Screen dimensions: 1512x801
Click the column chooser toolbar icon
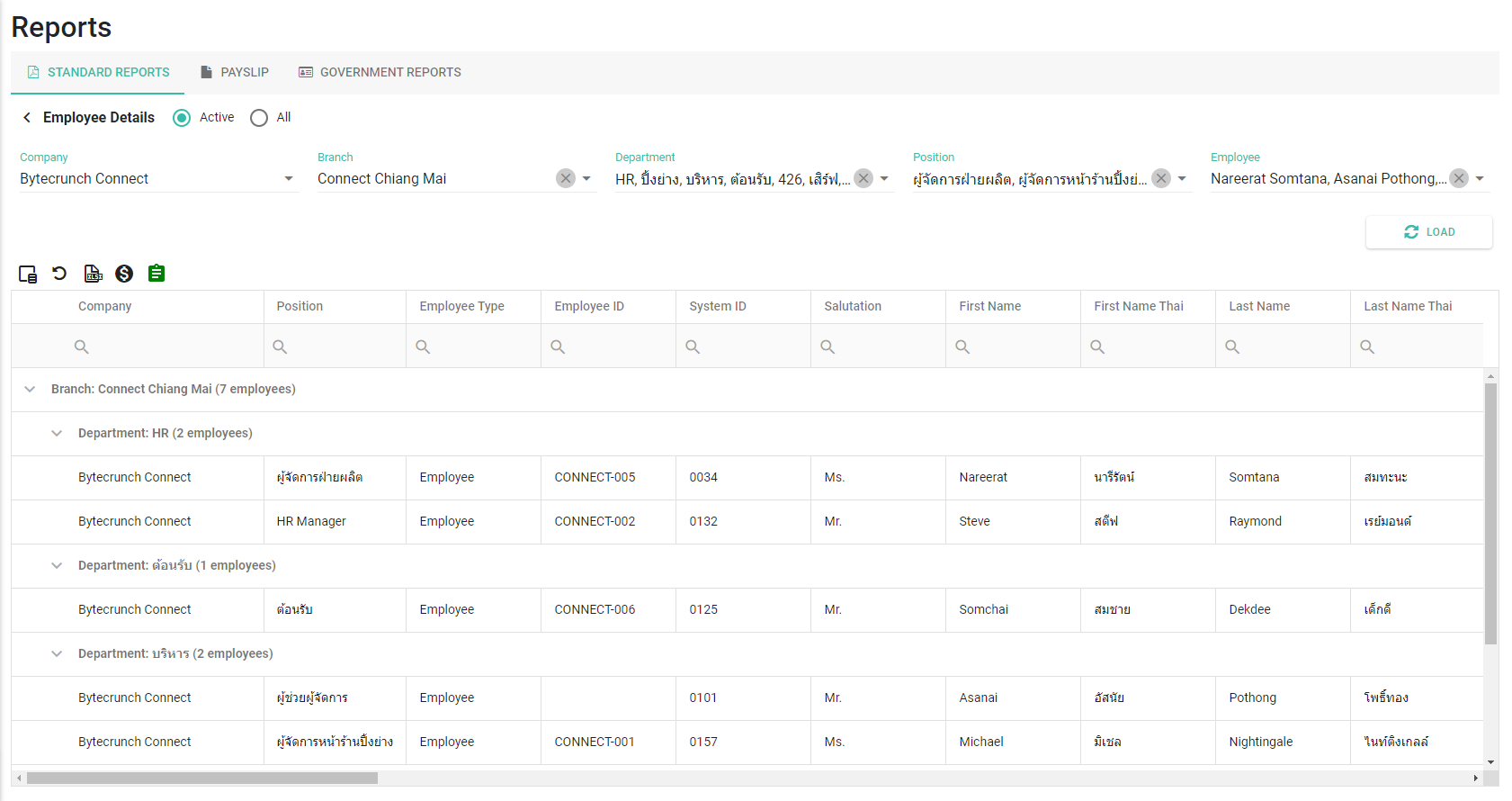click(x=28, y=274)
